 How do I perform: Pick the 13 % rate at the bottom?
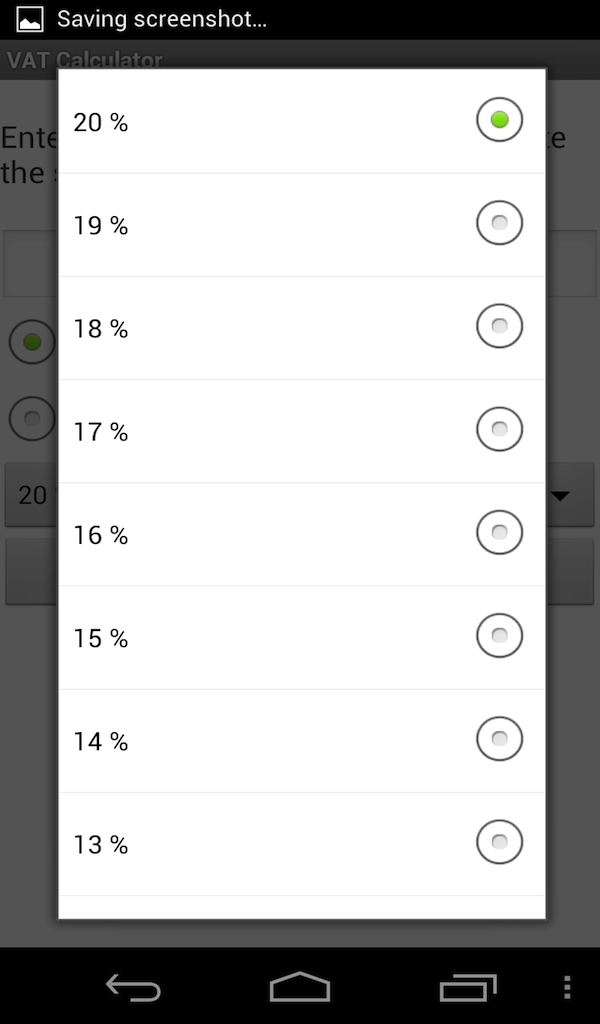(300, 841)
